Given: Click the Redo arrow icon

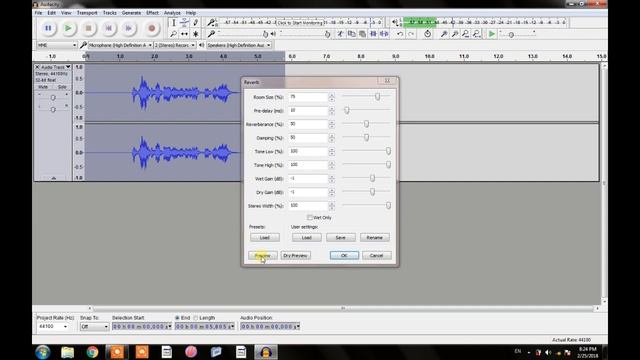Looking at the screenshot, I should 411,34.
